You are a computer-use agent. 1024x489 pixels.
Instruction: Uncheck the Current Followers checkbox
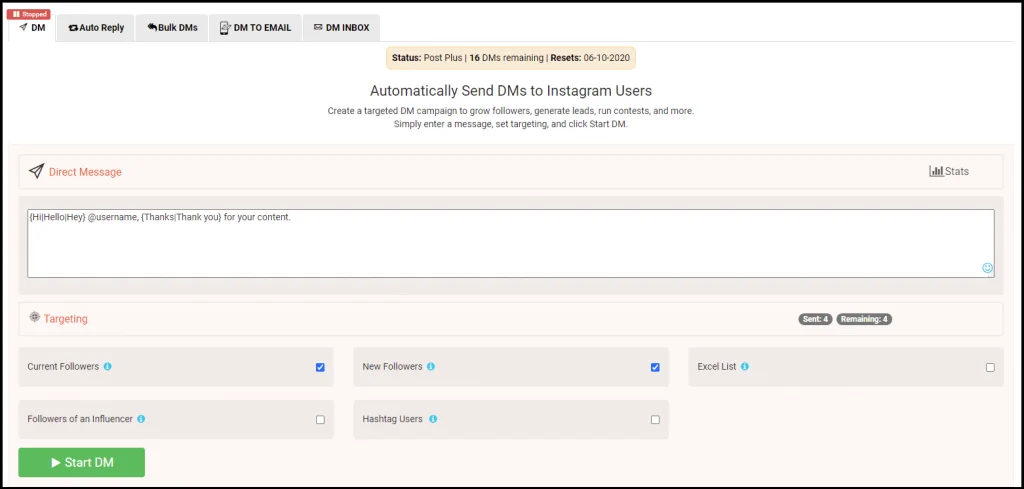320,367
